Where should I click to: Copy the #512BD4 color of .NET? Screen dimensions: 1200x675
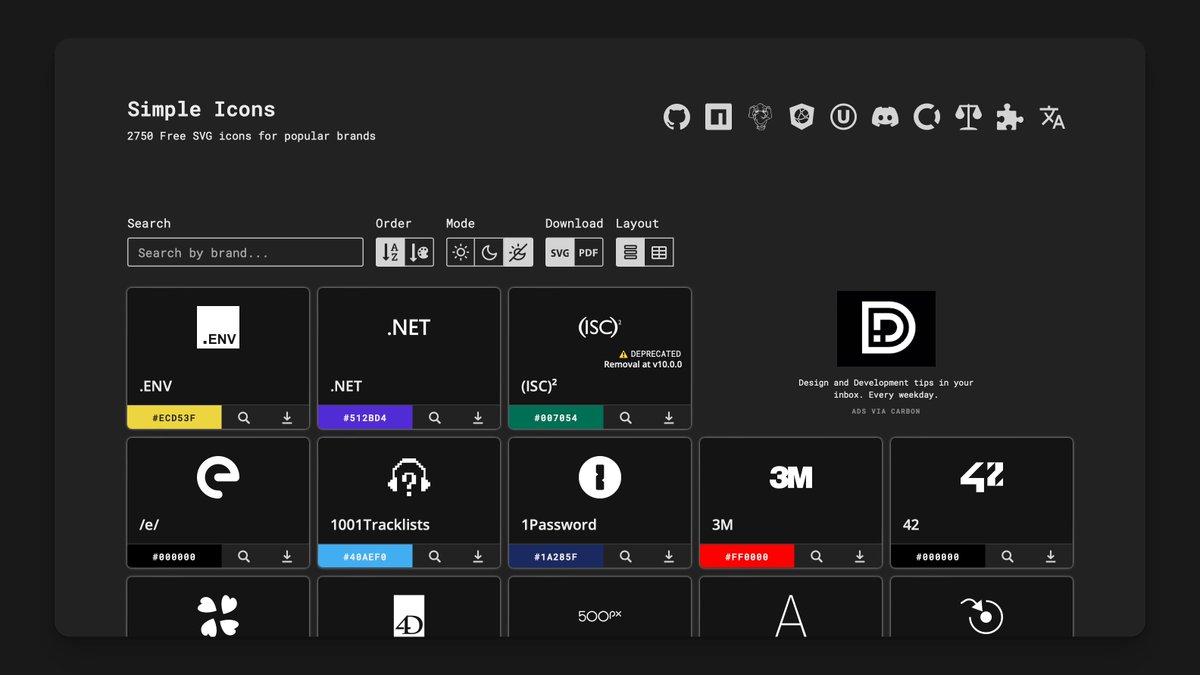(365, 418)
